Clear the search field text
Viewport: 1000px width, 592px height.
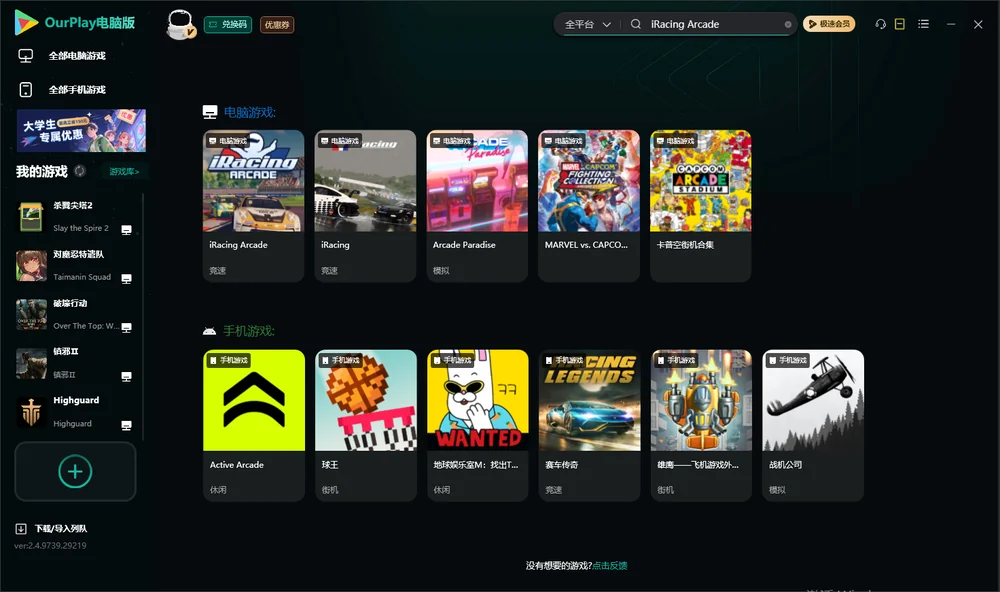(x=788, y=24)
